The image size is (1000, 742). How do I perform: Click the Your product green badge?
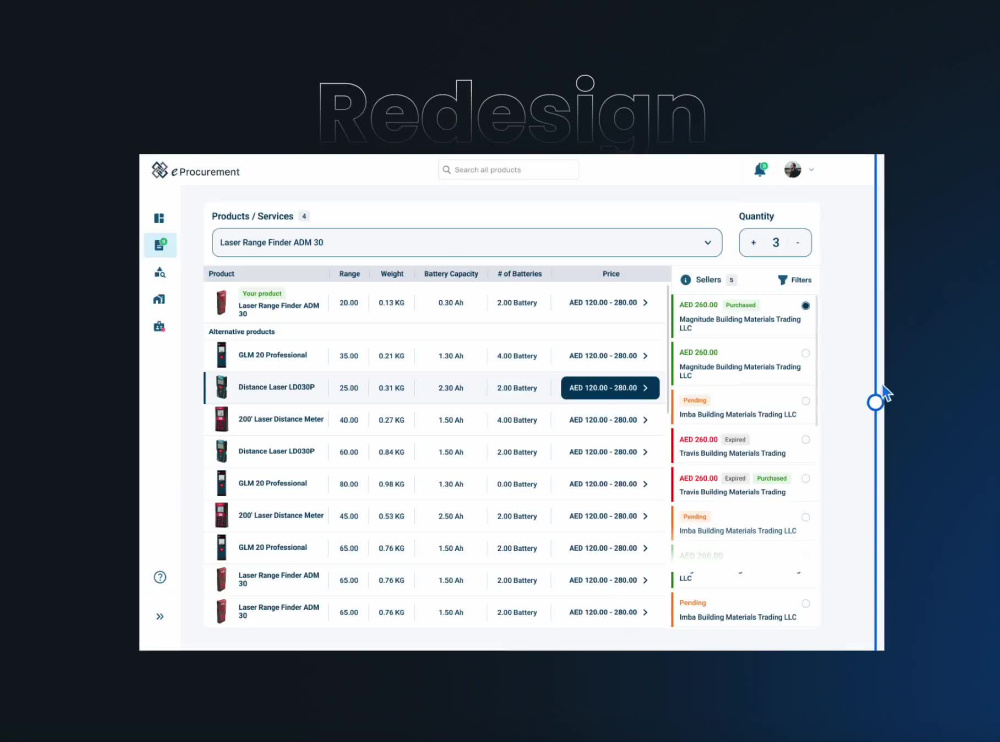point(261,293)
